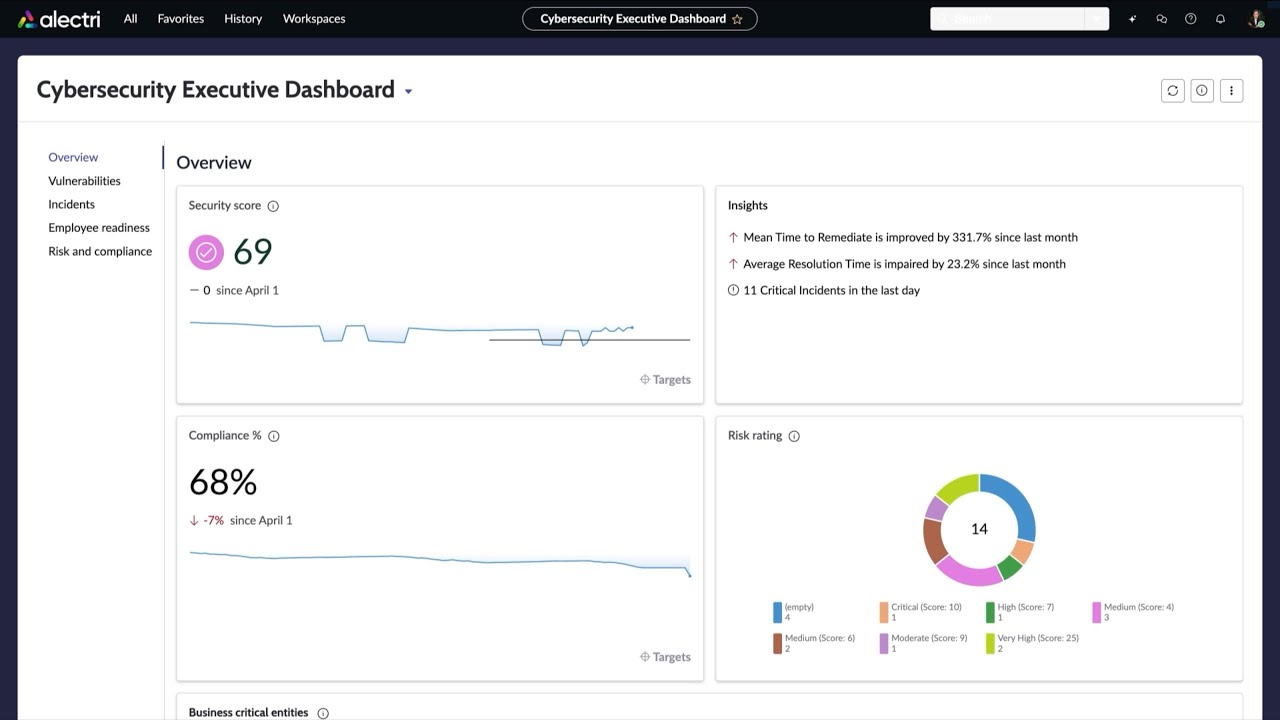1280x720 pixels.
Task: Expand Targets on the Security score chart
Action: coord(665,379)
